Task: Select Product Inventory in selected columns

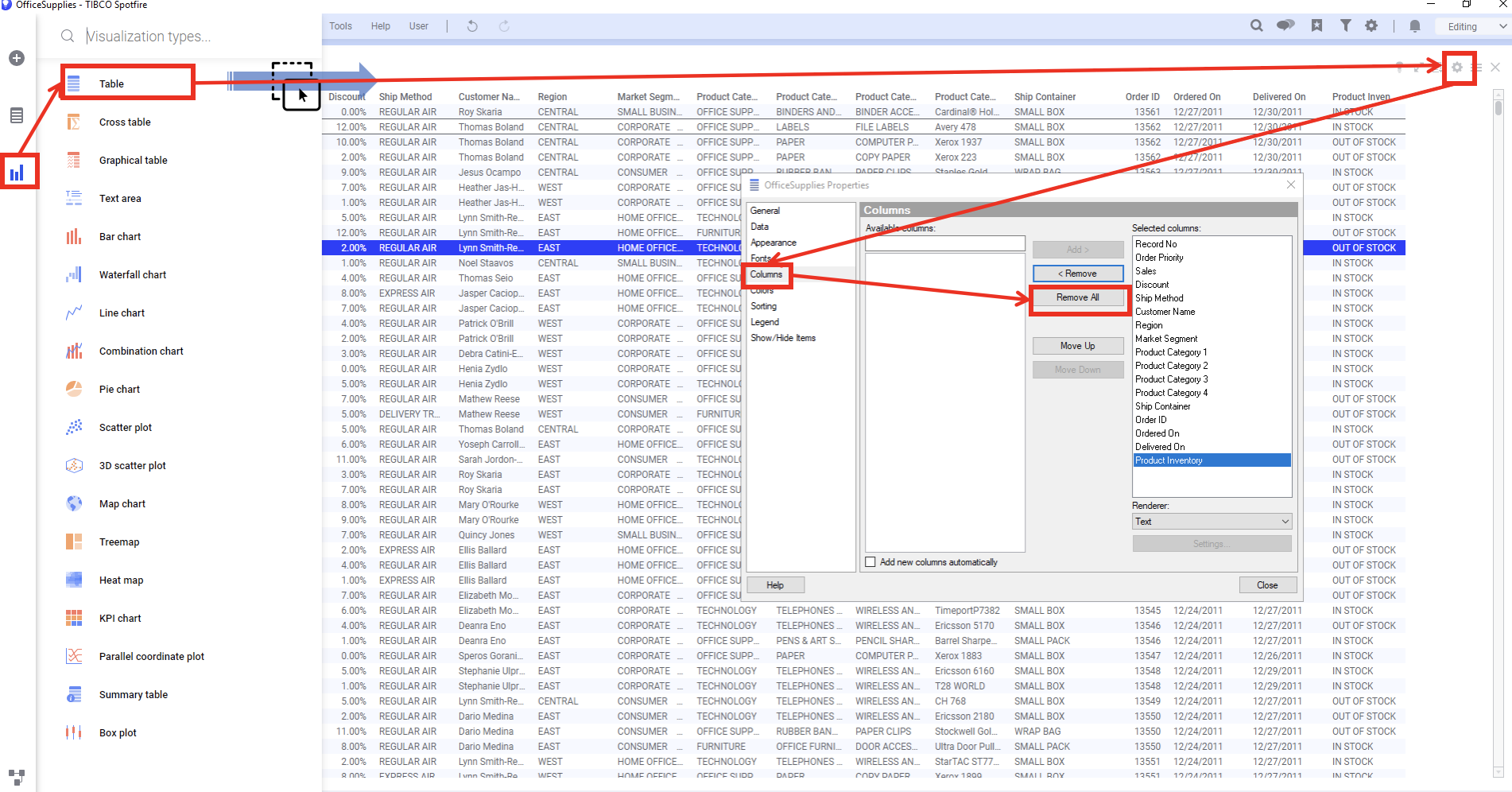Action: click(x=1212, y=460)
